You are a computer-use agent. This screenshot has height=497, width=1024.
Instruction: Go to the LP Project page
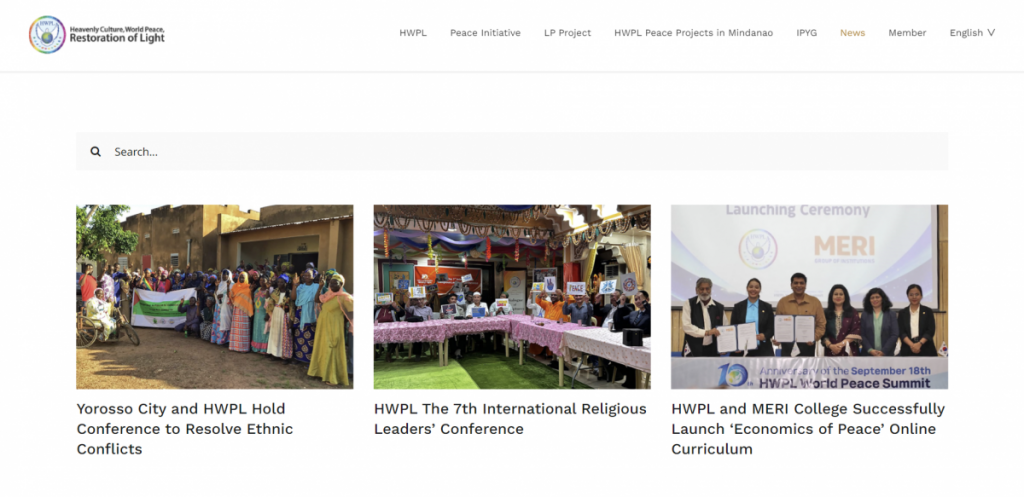point(567,33)
